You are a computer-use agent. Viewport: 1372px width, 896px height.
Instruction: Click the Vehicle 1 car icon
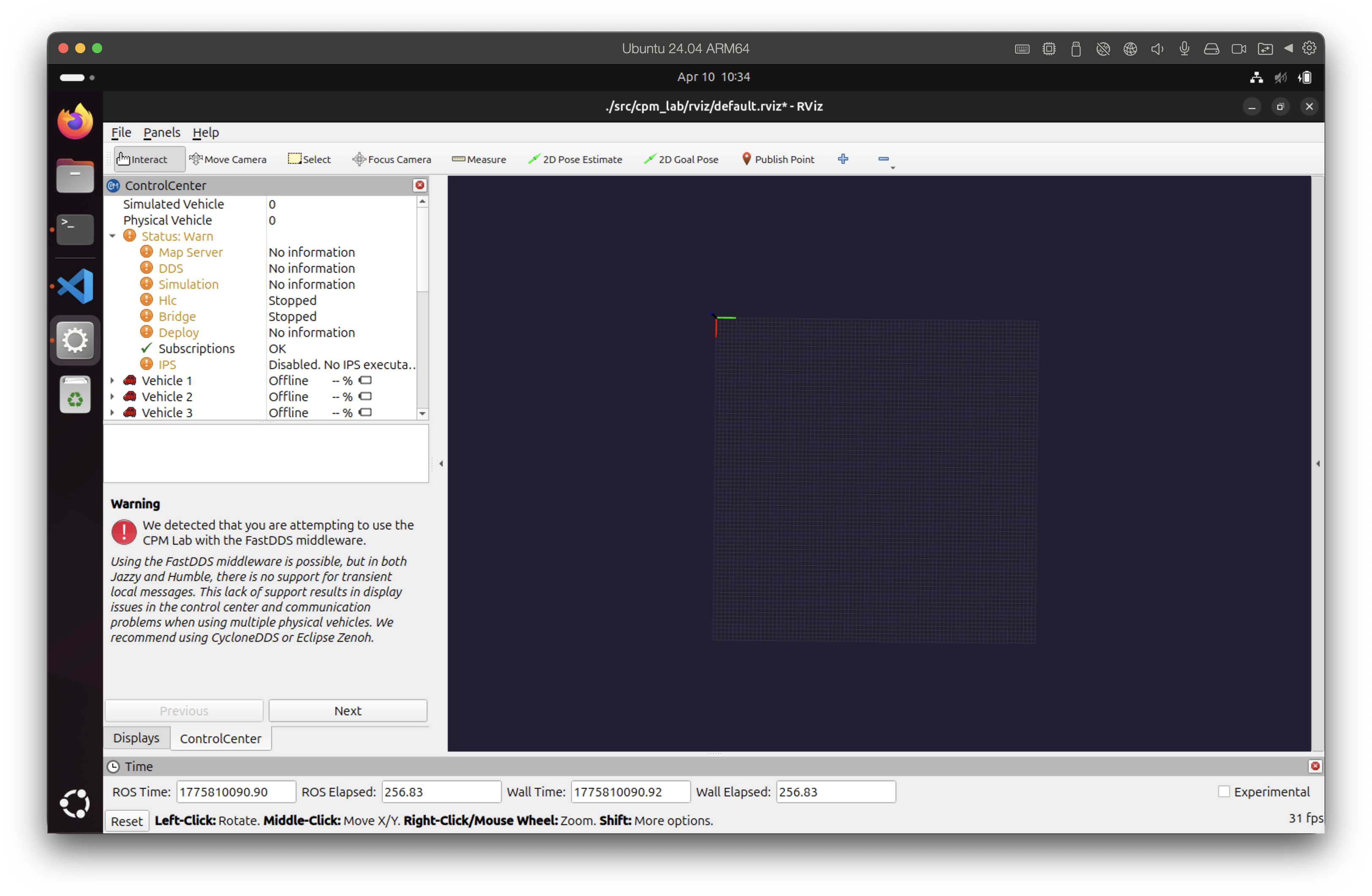click(130, 380)
